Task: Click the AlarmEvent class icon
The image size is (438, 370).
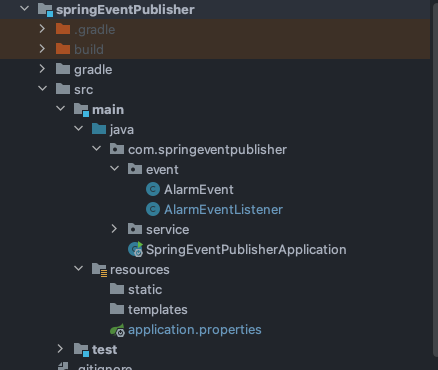Action: [153, 189]
